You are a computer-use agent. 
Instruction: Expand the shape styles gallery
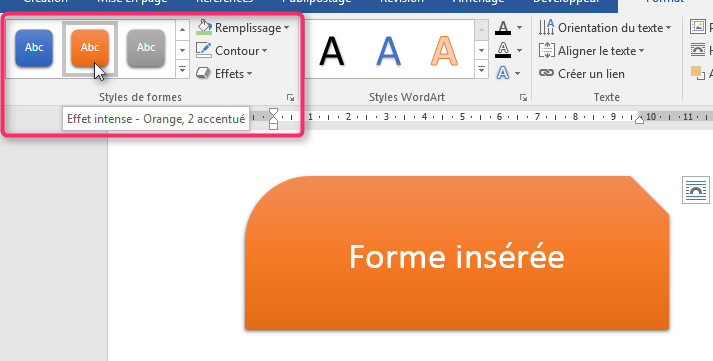[182, 70]
